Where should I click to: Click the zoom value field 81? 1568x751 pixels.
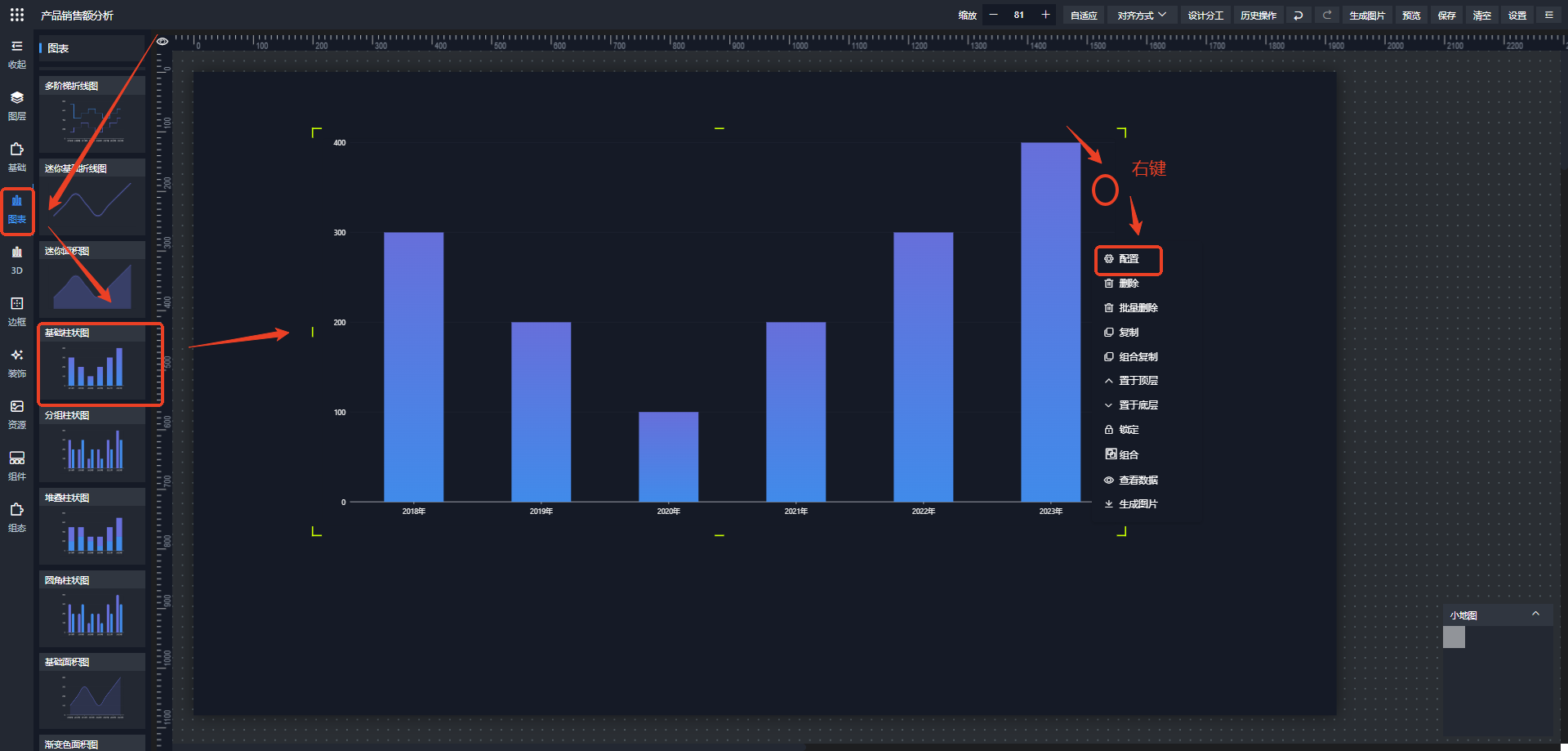pos(1019,15)
